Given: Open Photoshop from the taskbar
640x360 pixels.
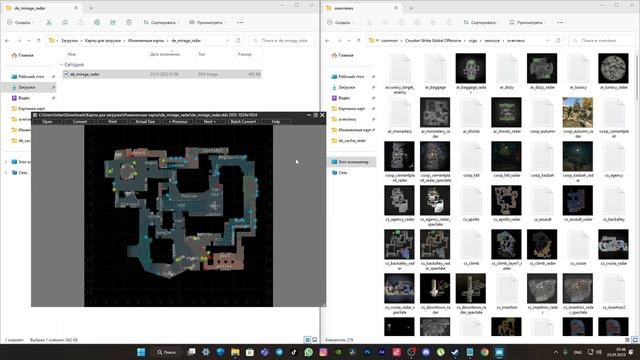Looking at the screenshot, I should [367, 352].
